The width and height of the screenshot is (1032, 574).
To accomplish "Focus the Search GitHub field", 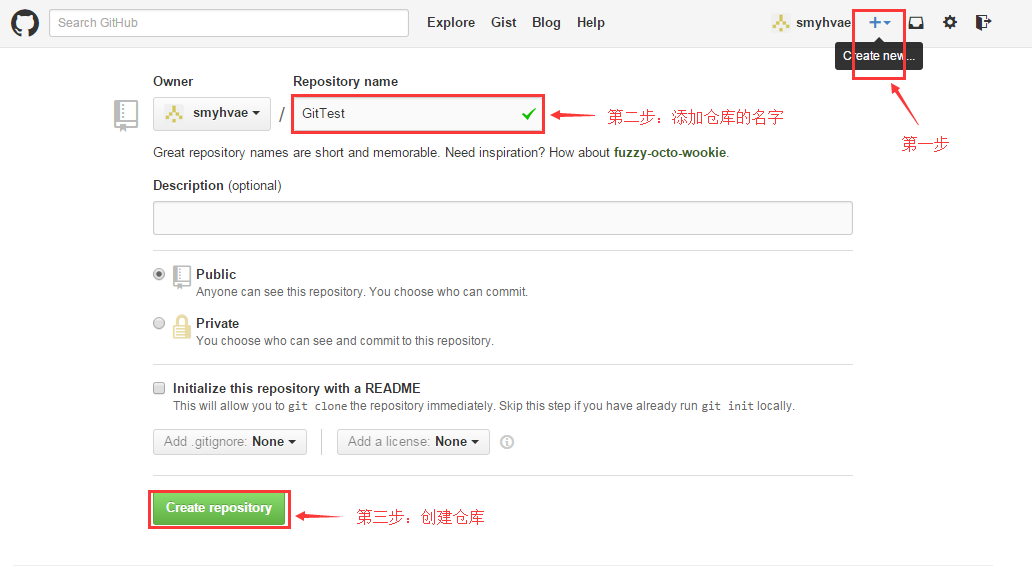I will click(x=228, y=23).
